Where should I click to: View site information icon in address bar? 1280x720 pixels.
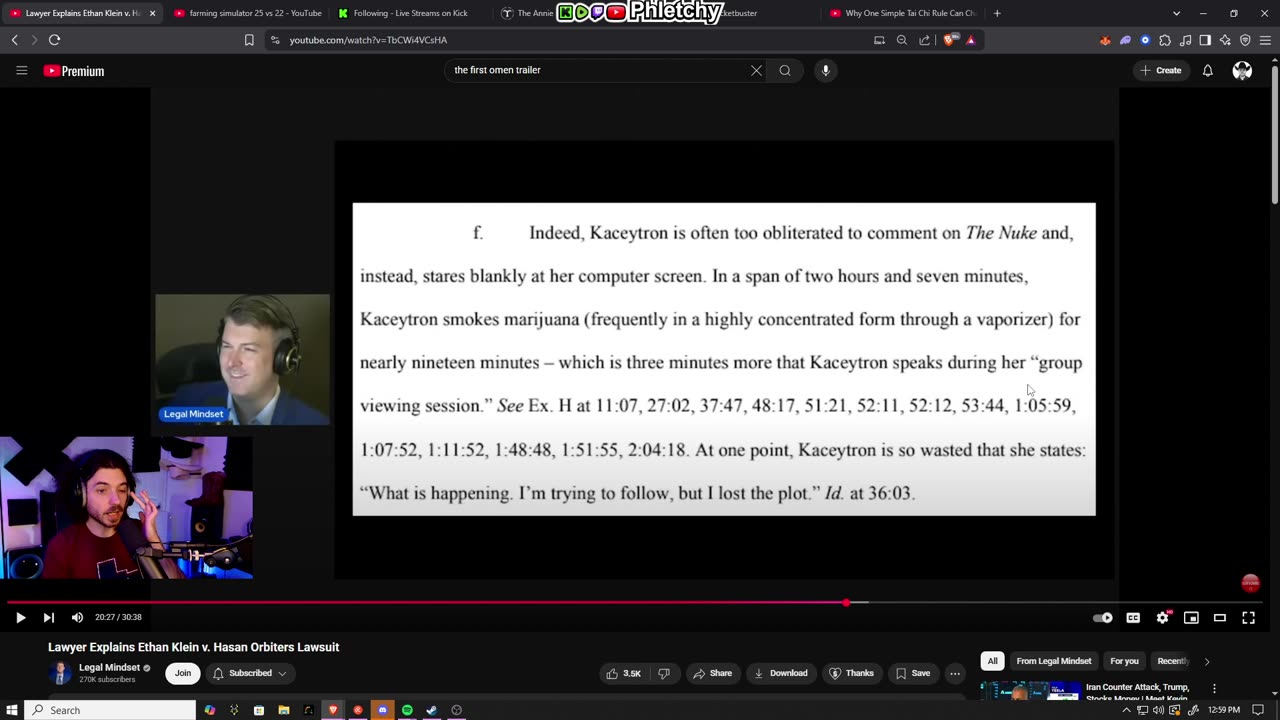(275, 40)
